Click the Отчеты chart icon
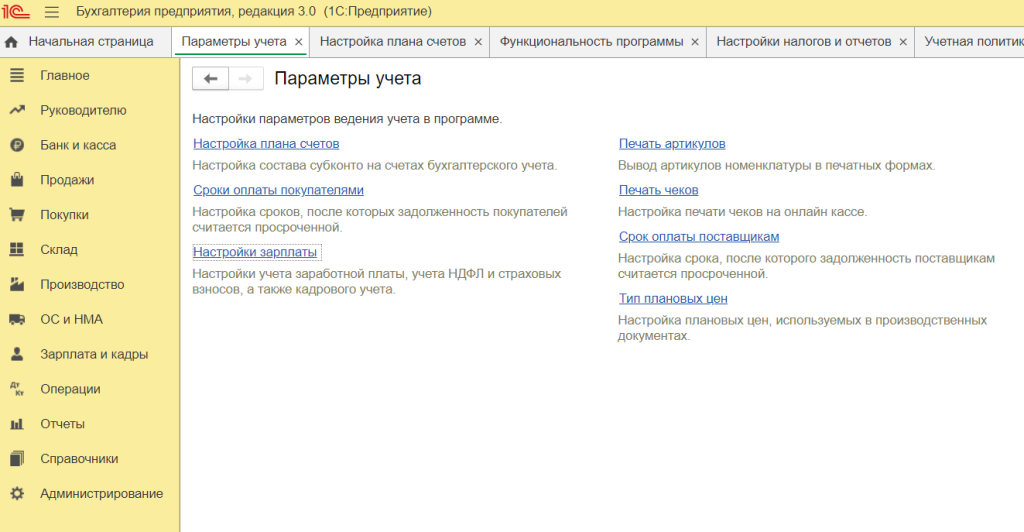Viewport: 1024px width, 532px height. pos(16,424)
